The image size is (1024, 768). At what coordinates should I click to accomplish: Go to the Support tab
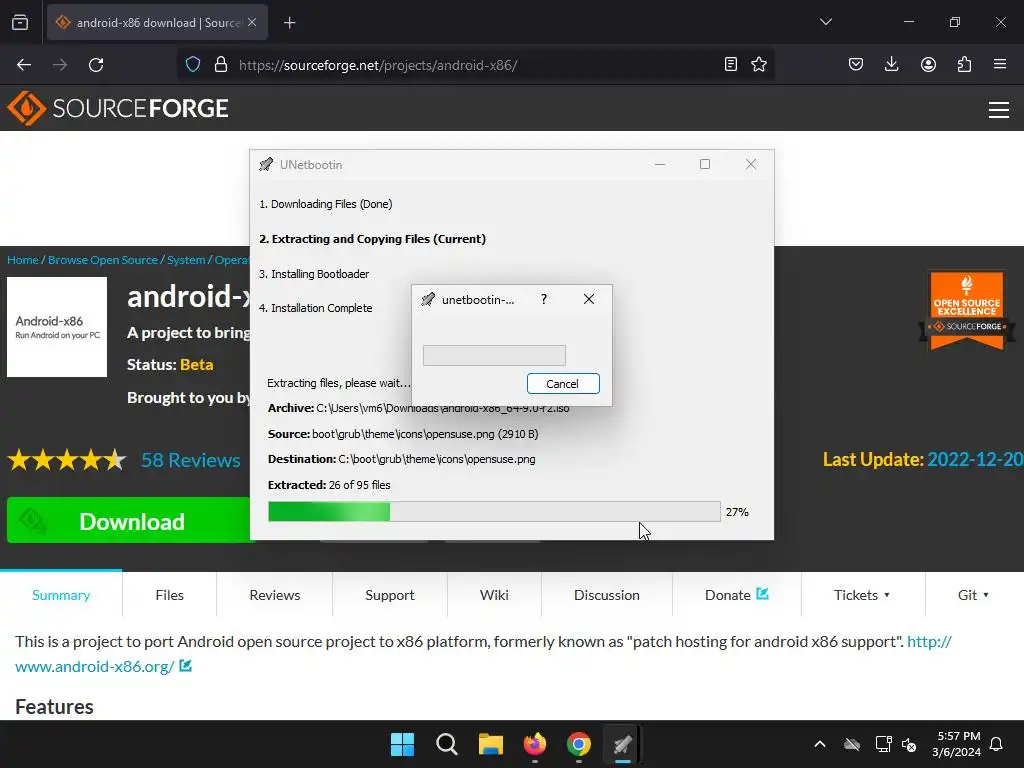(390, 595)
